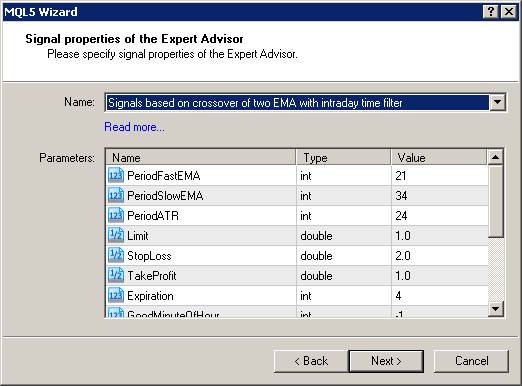Select the Limit parameter name
This screenshot has height=386, width=522.
tap(138, 236)
